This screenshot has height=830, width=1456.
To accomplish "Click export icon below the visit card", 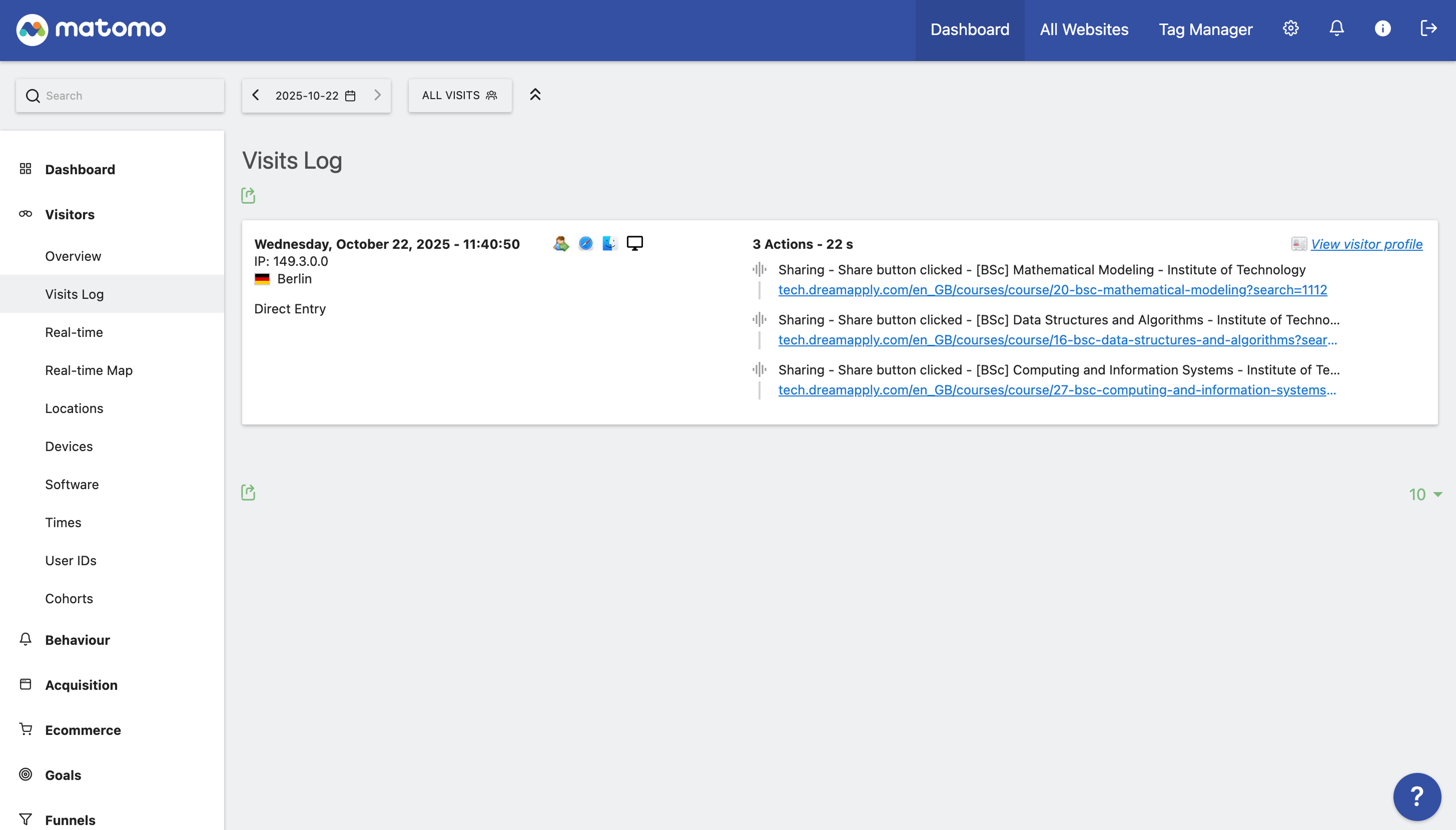I will coord(248,492).
